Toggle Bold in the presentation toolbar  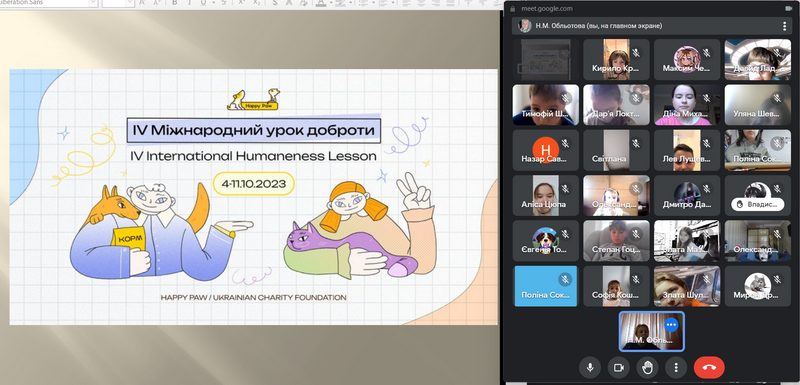tap(175, 3)
